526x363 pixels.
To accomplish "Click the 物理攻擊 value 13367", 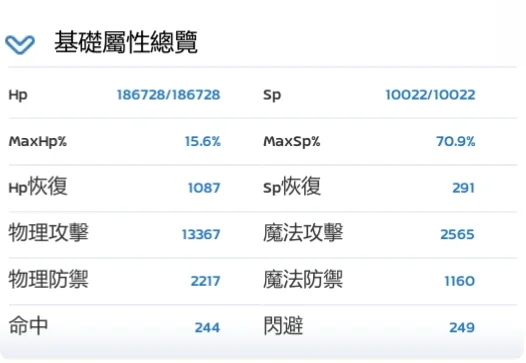I will point(201,235).
